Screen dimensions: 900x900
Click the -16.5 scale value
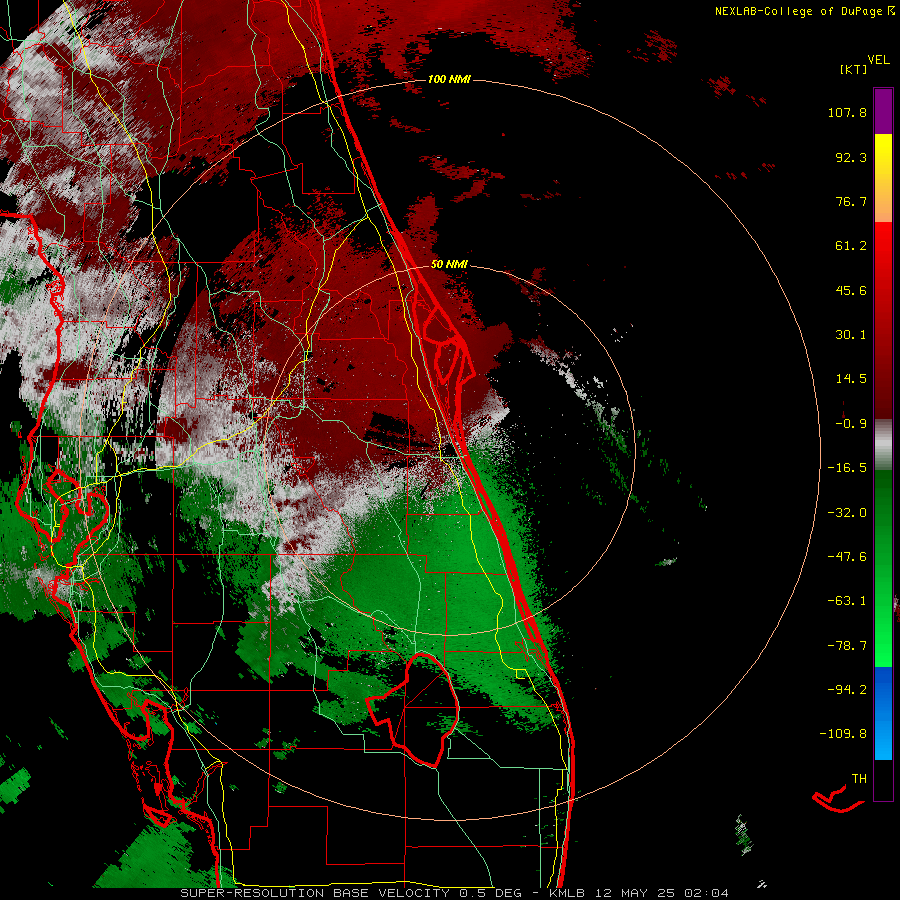[x=847, y=468]
